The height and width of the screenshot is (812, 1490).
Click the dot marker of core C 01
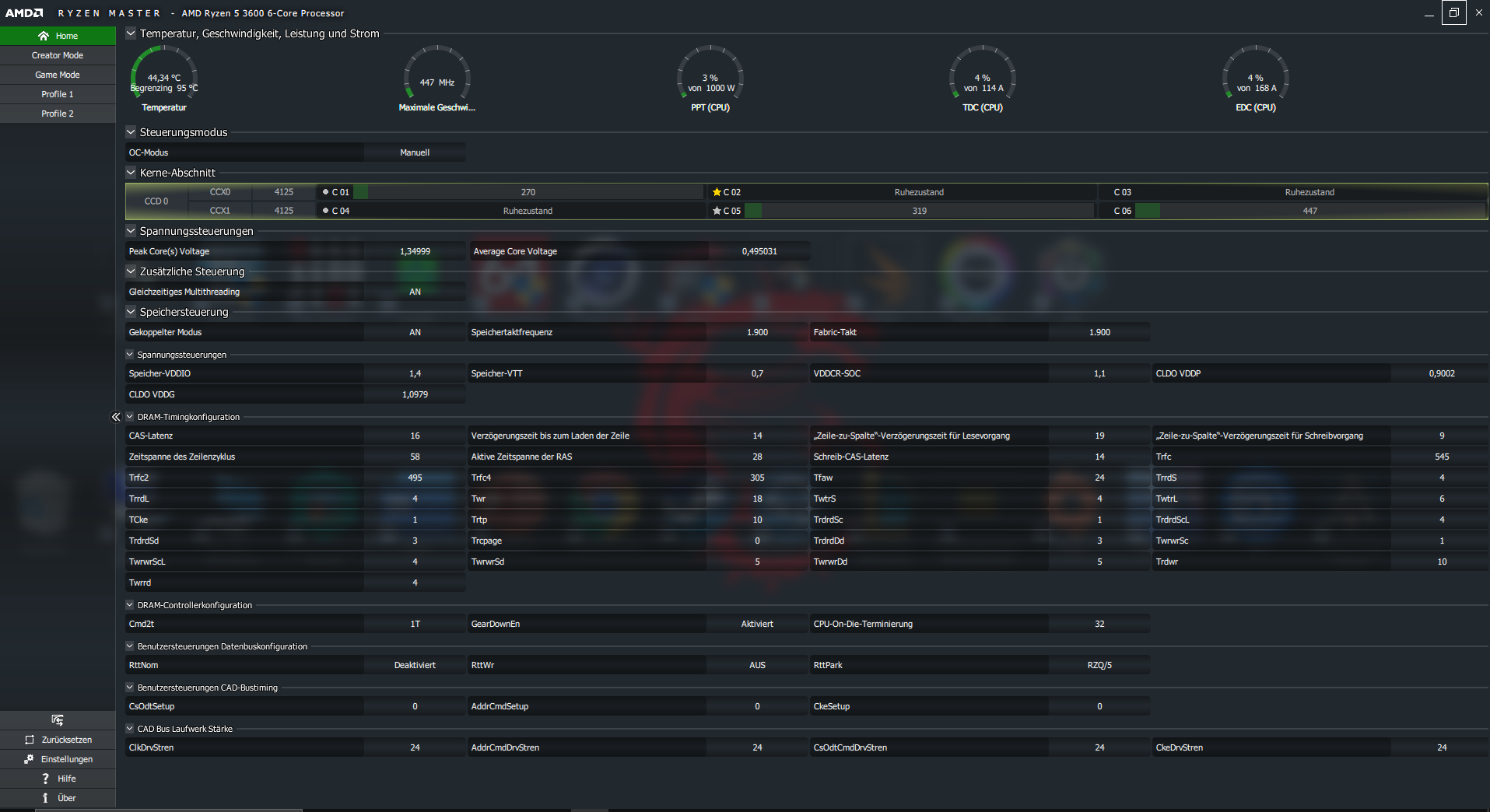[x=325, y=192]
